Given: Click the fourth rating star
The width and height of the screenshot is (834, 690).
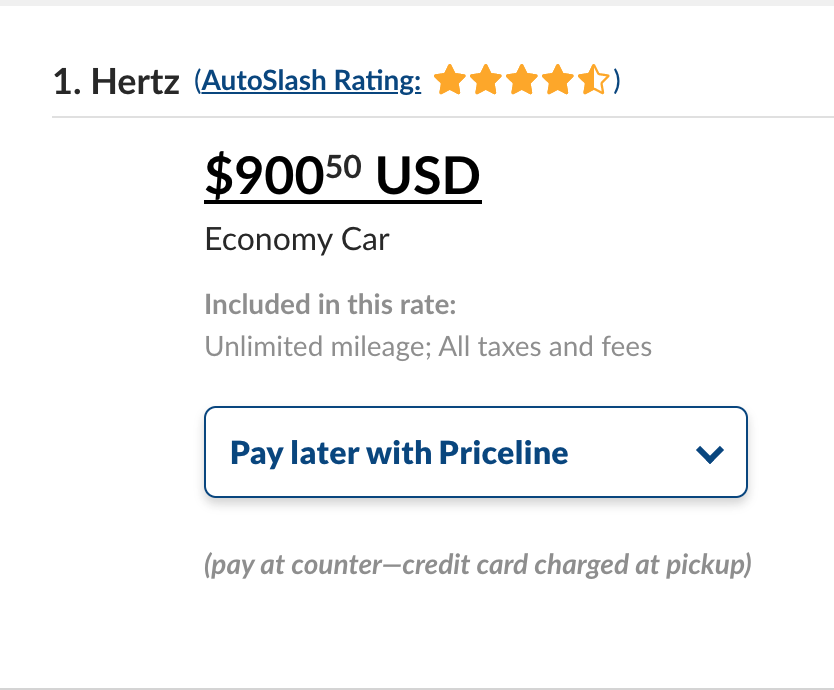Looking at the screenshot, I should [x=557, y=80].
